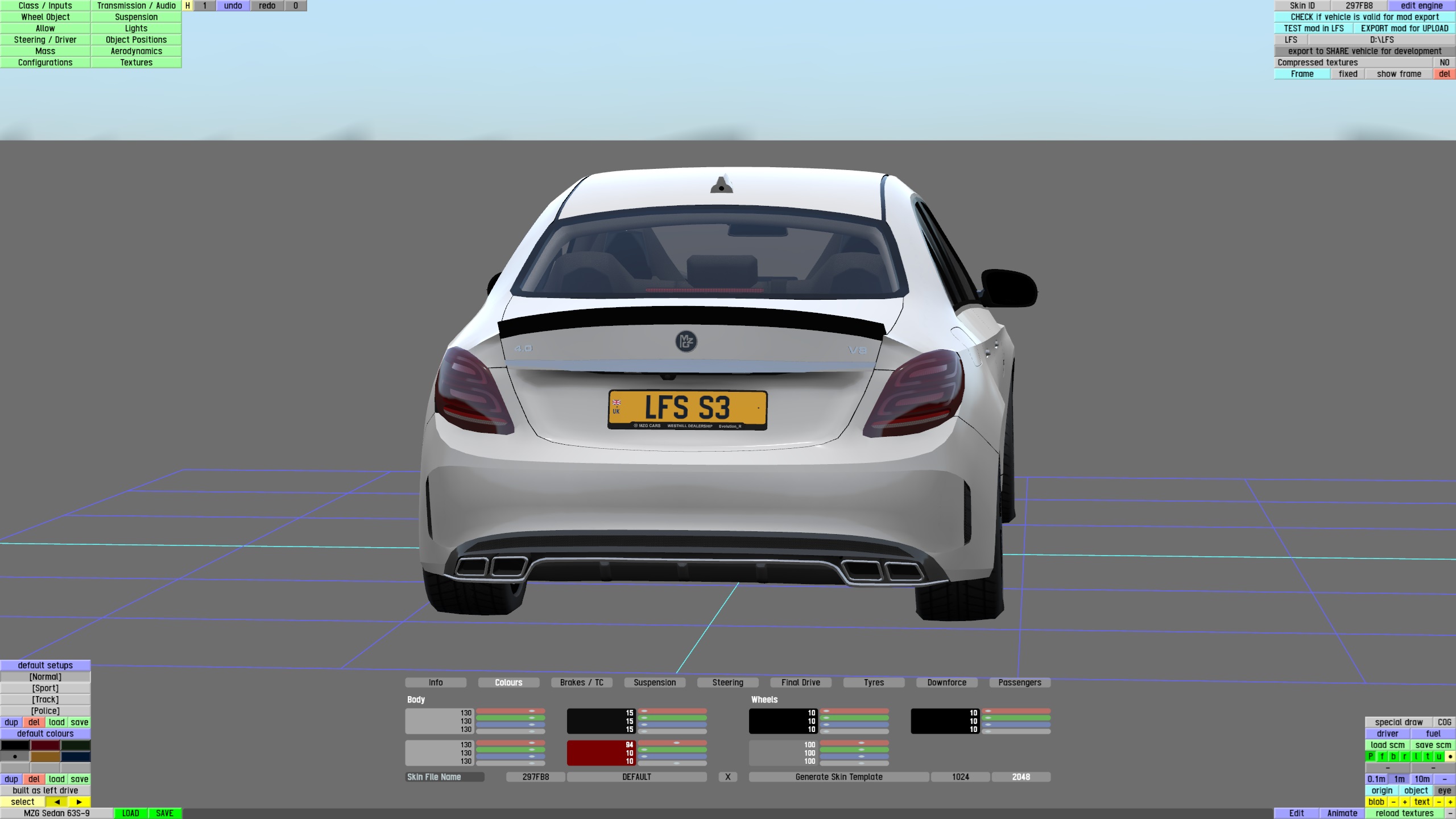Viewport: 1456px width, 819px height.
Task: Switch to the 'f' front view button
Action: tap(1382, 756)
